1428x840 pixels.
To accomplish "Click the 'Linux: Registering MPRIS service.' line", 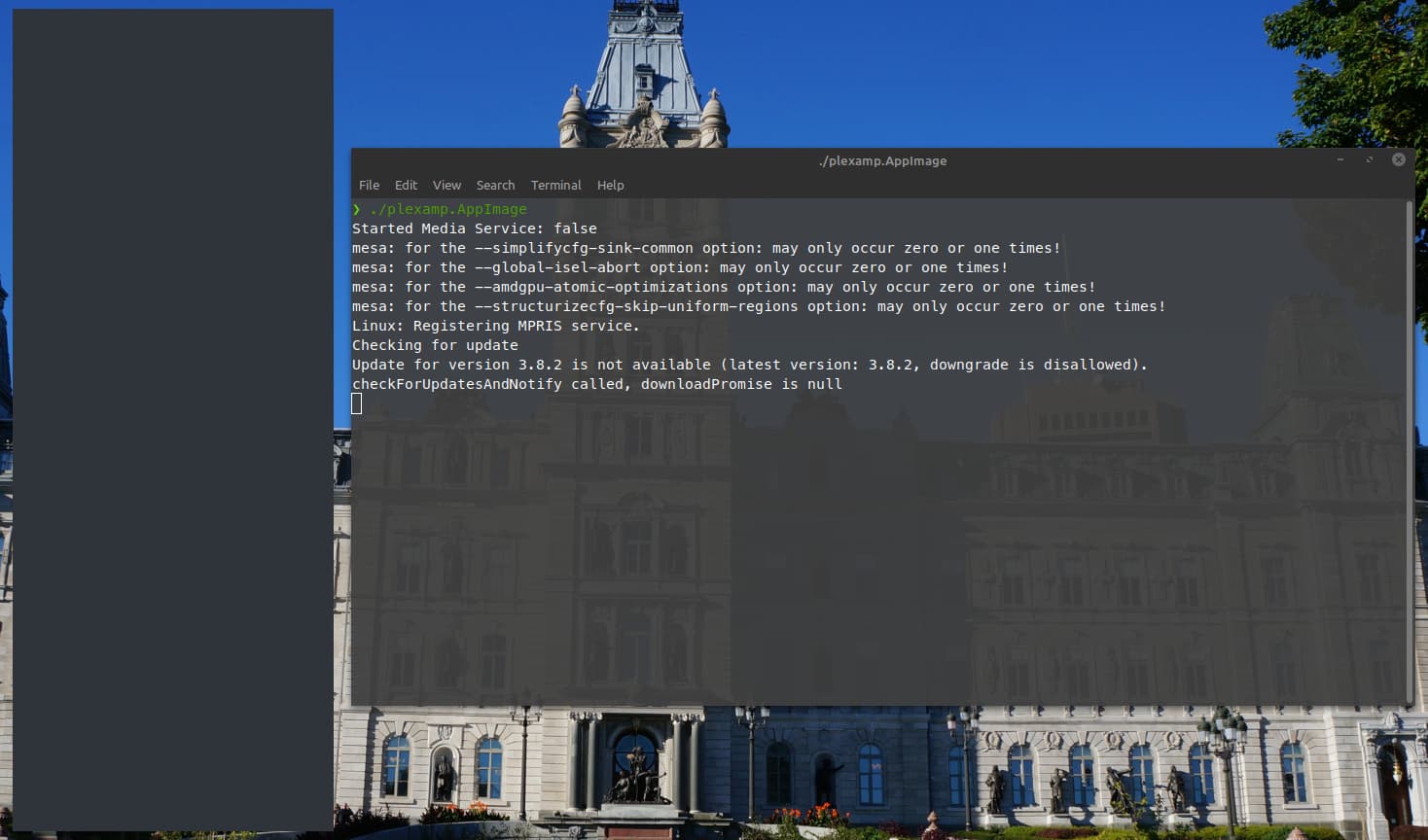I will click(496, 326).
